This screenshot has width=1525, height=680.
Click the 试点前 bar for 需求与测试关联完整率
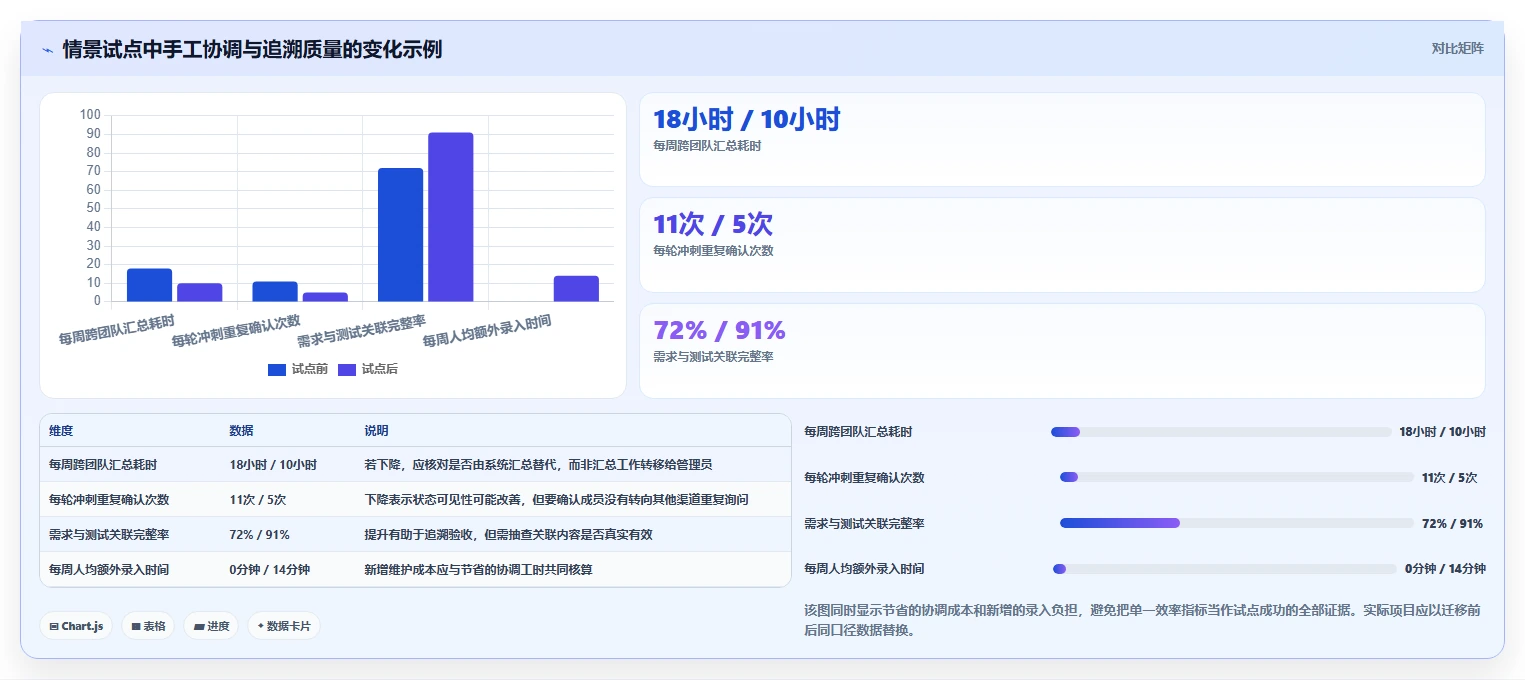coord(400,235)
